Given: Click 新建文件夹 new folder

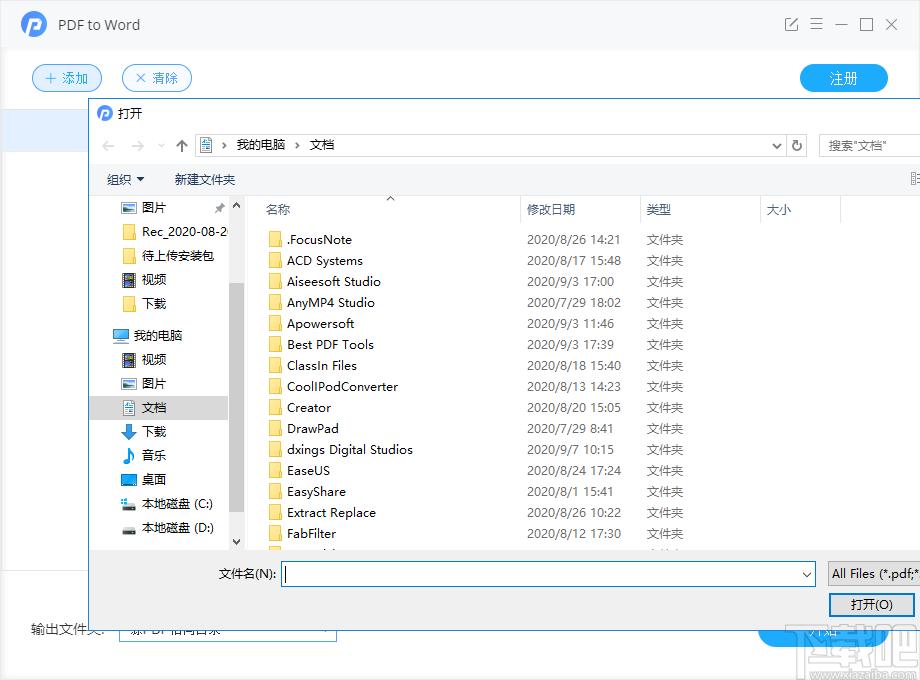Looking at the screenshot, I should click(204, 180).
